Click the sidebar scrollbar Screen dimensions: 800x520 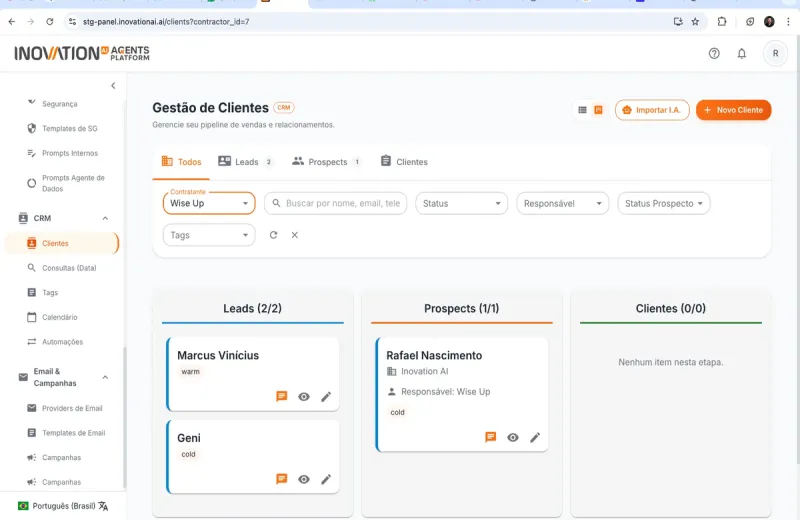[x=124, y=417]
